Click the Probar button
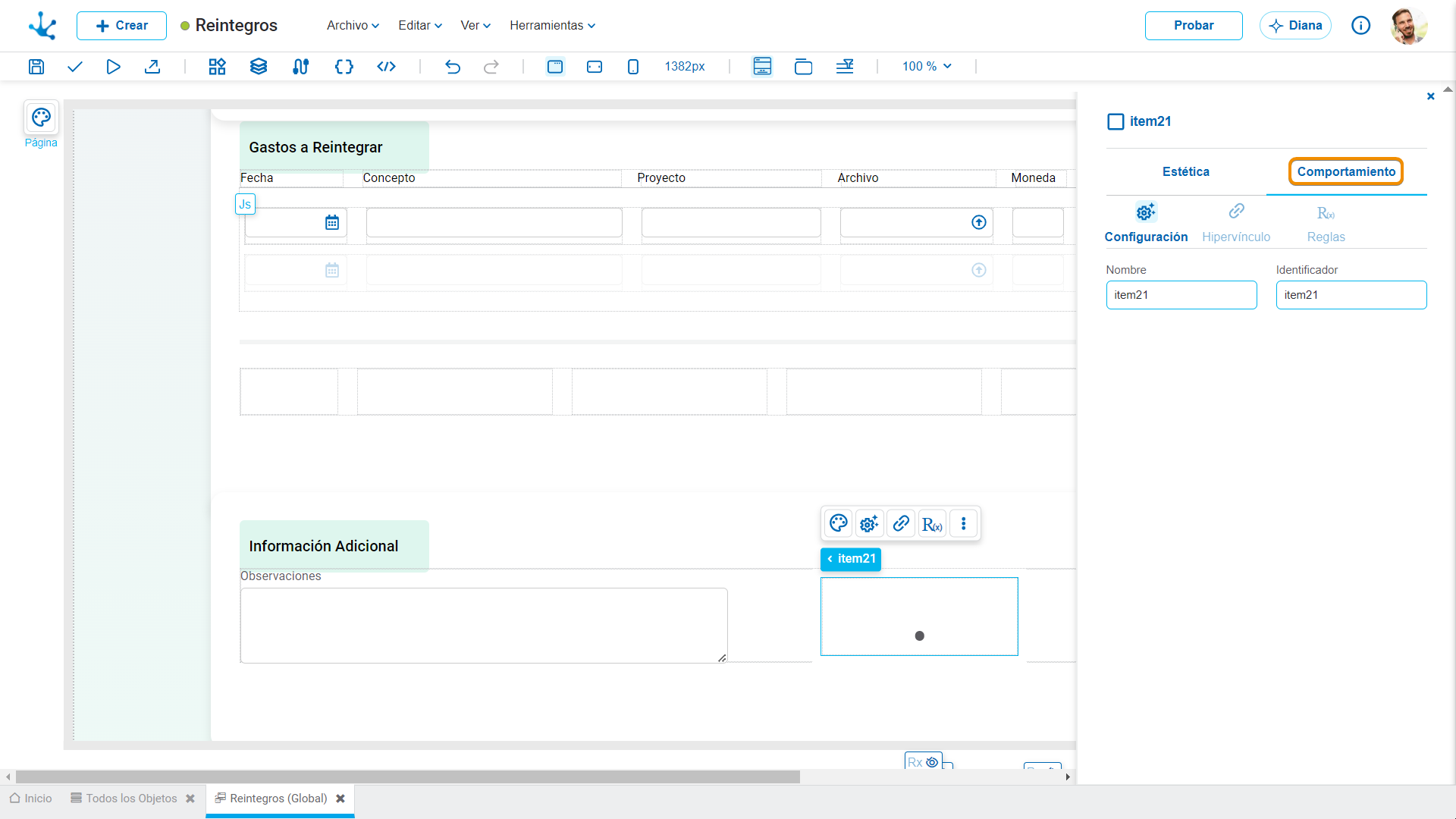This screenshot has width=1456, height=819. pyautogui.click(x=1194, y=26)
